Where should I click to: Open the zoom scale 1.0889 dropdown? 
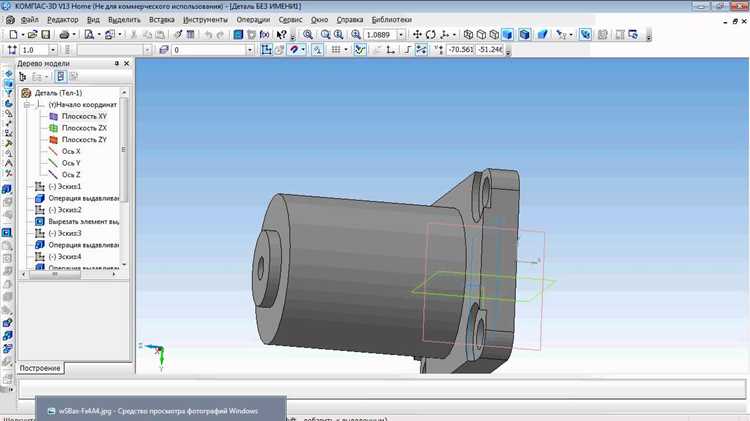(401, 34)
